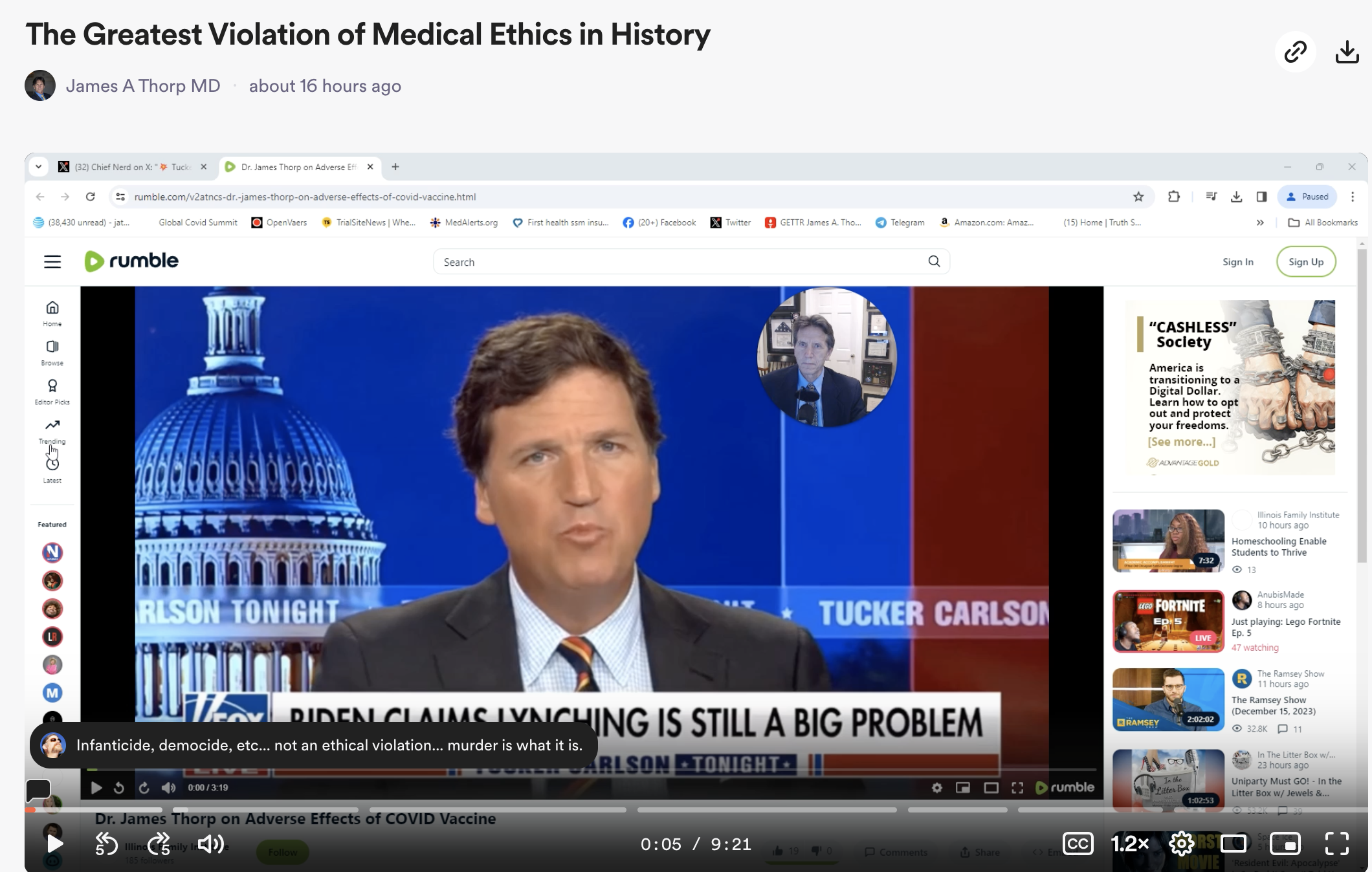Open a new browser tab with the plus
This screenshot has width=1372, height=872.
(395, 167)
